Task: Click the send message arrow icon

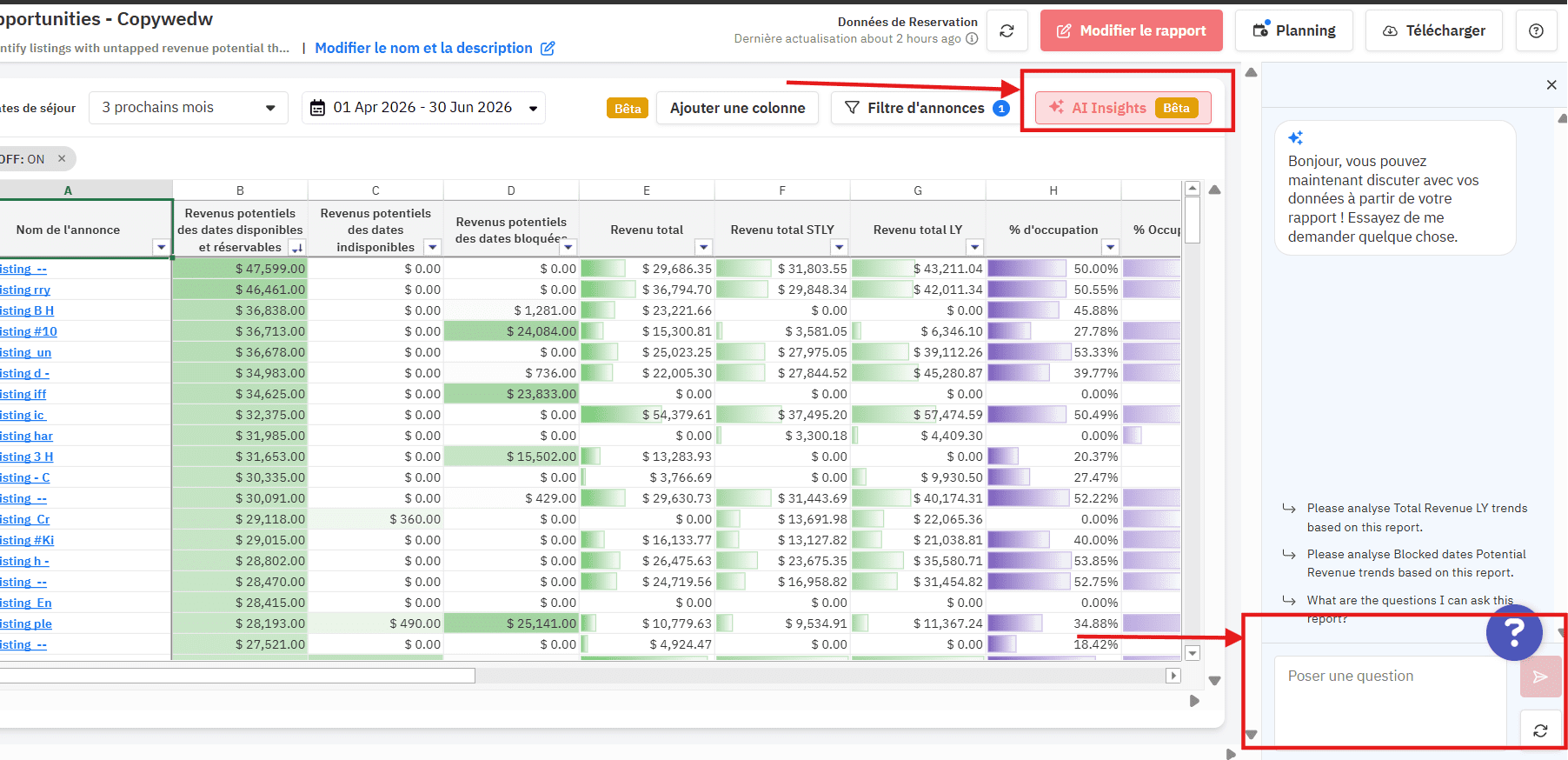Action: click(1539, 677)
